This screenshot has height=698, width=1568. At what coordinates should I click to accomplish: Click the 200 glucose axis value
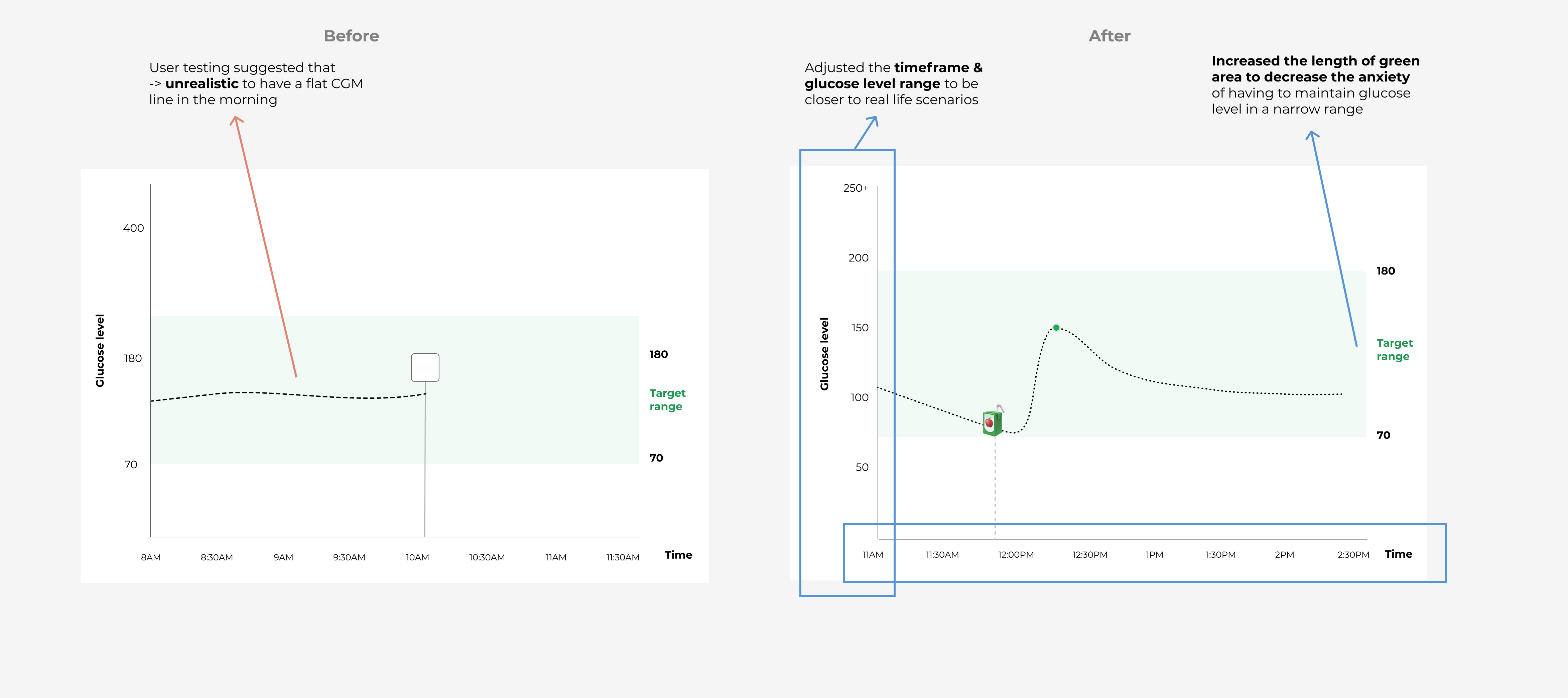(x=858, y=258)
